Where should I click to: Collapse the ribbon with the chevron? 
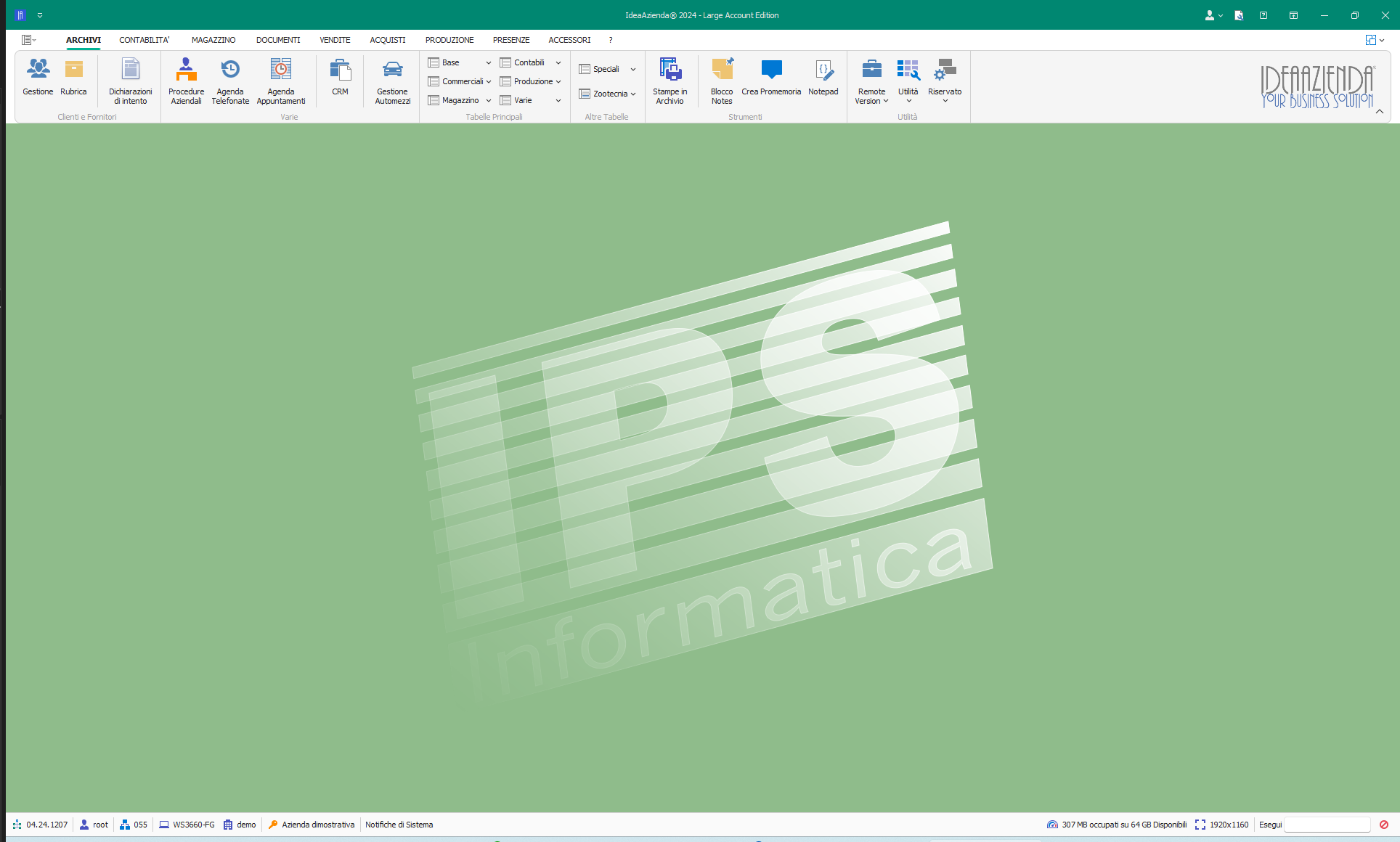[1380, 111]
